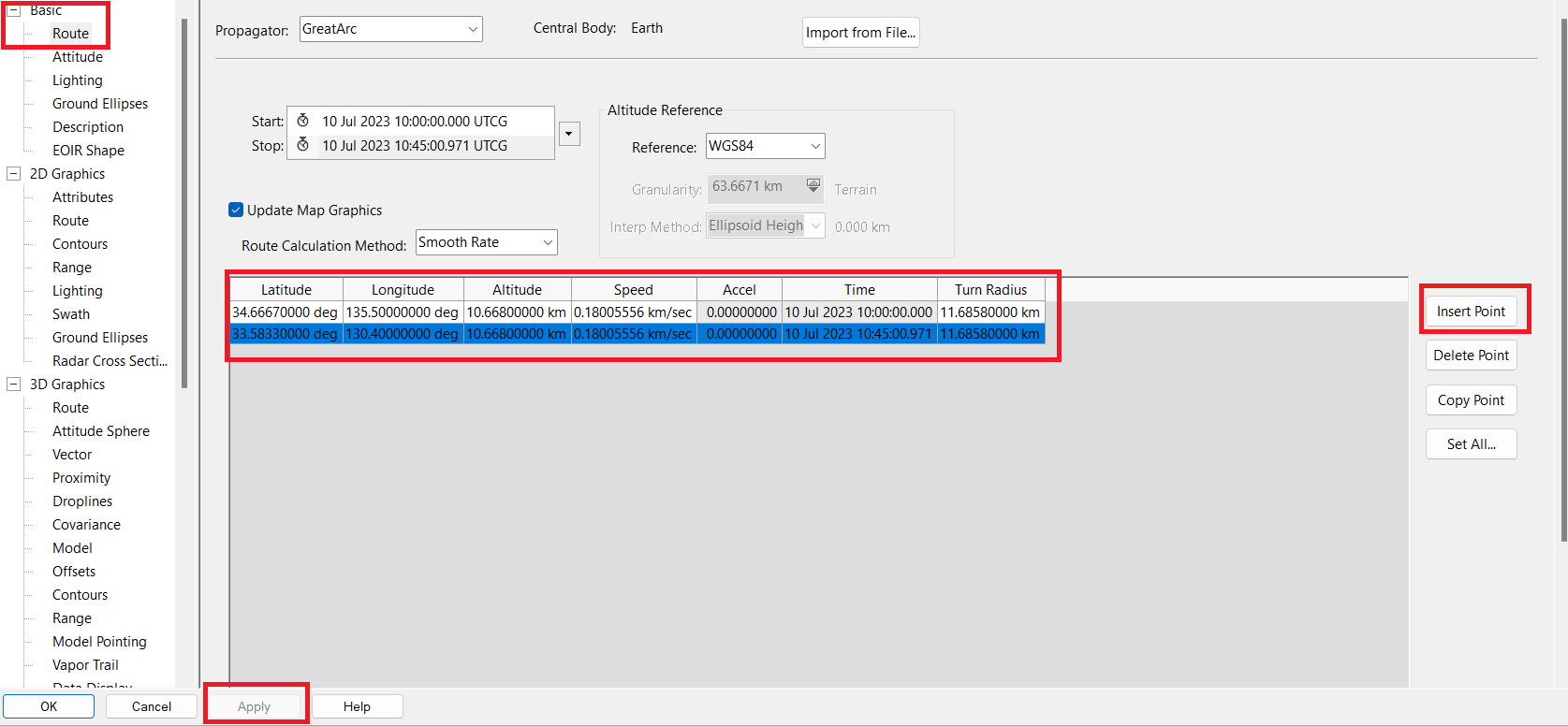1568x726 pixels.
Task: Click the OK button
Action: [x=49, y=706]
